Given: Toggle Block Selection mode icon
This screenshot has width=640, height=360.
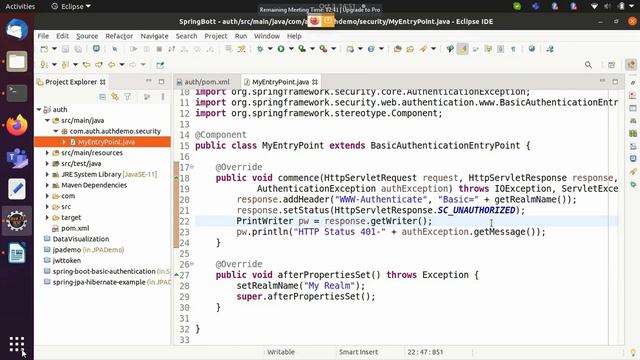Looking at the screenshot, I should [x=500, y=49].
